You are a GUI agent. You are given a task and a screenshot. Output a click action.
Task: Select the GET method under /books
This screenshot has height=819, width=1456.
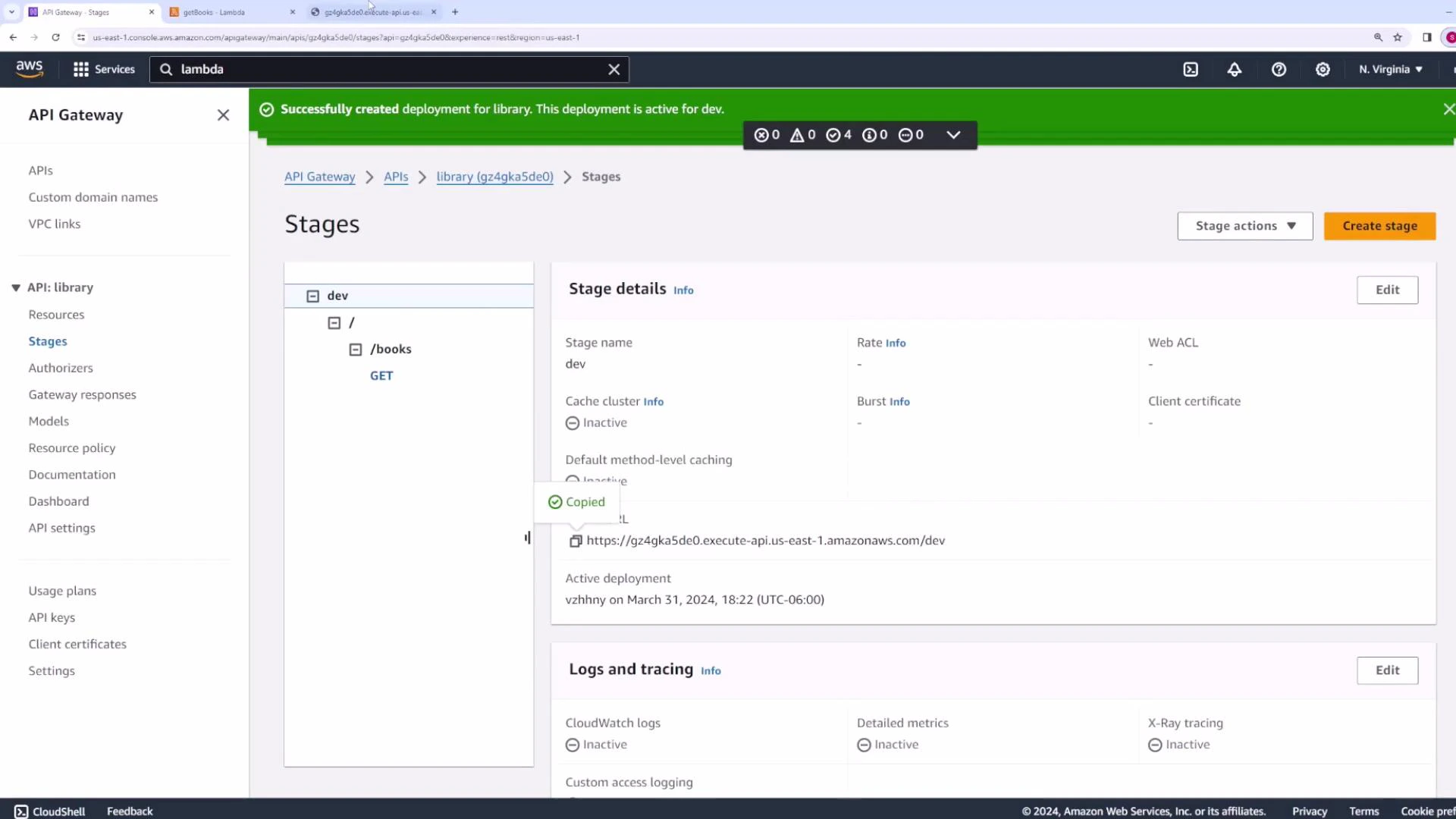pyautogui.click(x=381, y=375)
